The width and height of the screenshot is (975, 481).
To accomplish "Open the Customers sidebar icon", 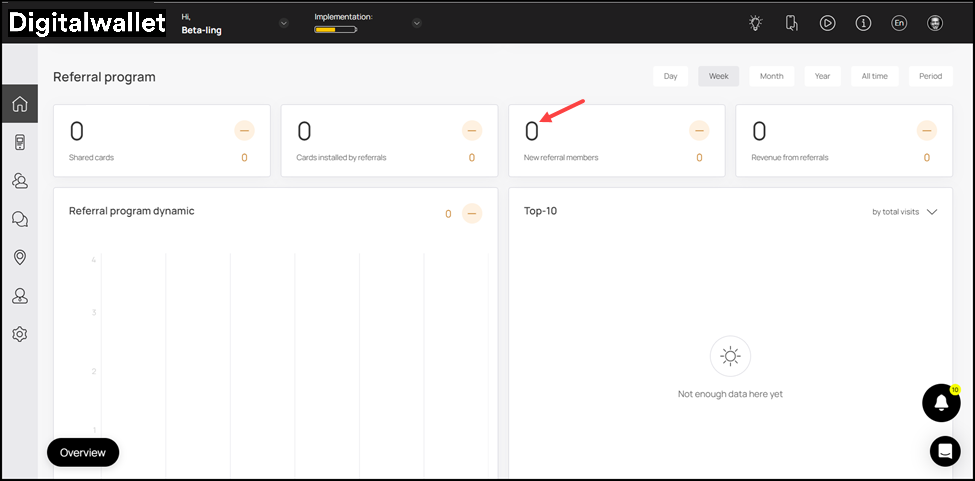I will coord(19,181).
